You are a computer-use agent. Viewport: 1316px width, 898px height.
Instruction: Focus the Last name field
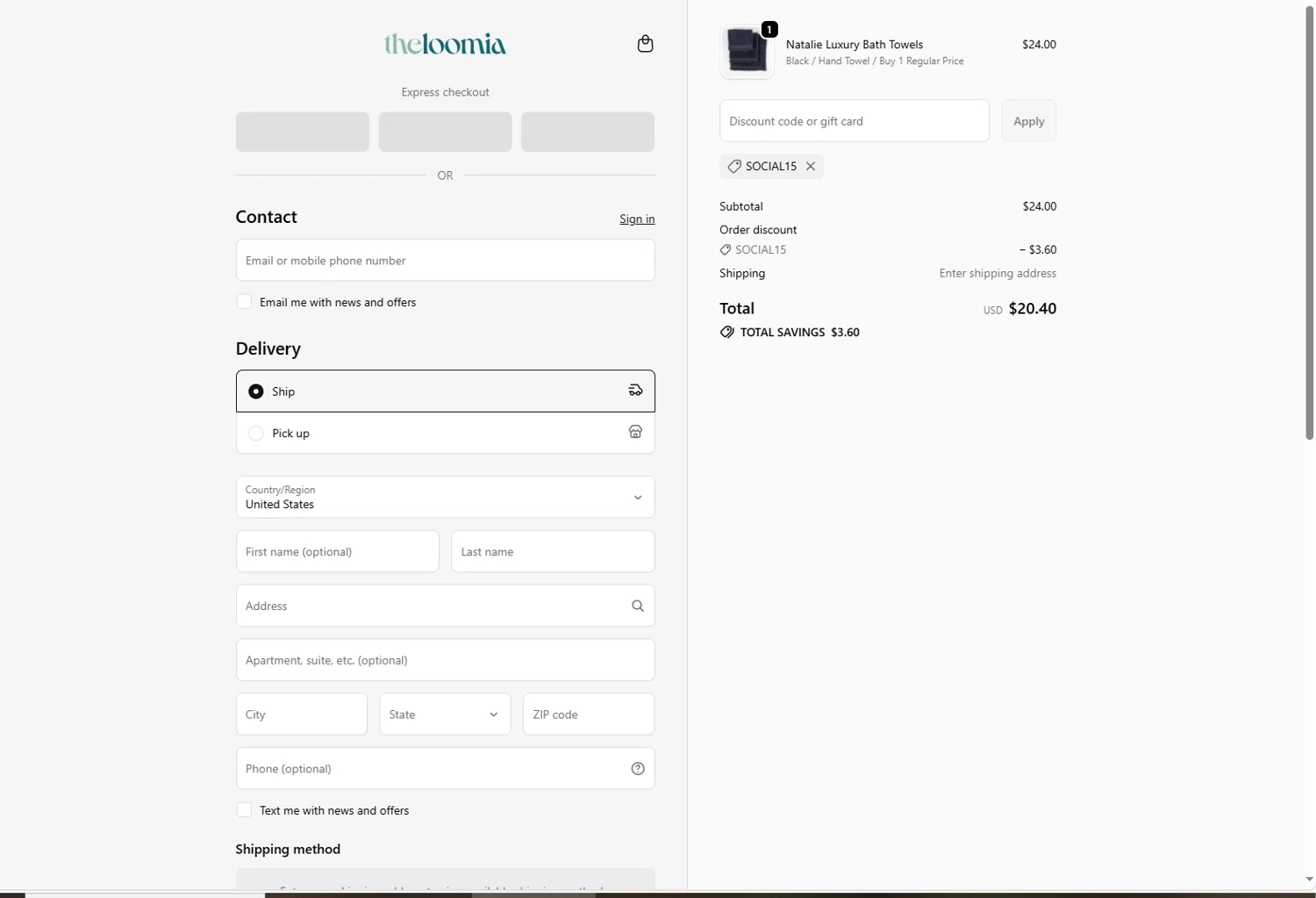(553, 551)
